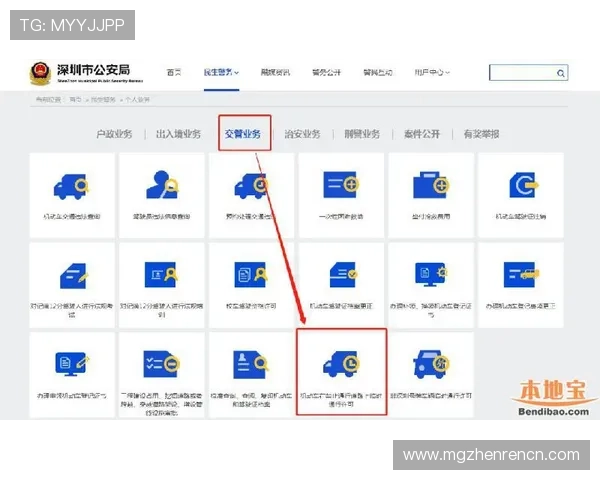600x480 pixels.
Task: Switch to the 交警业务 tab
Action: click(243, 134)
